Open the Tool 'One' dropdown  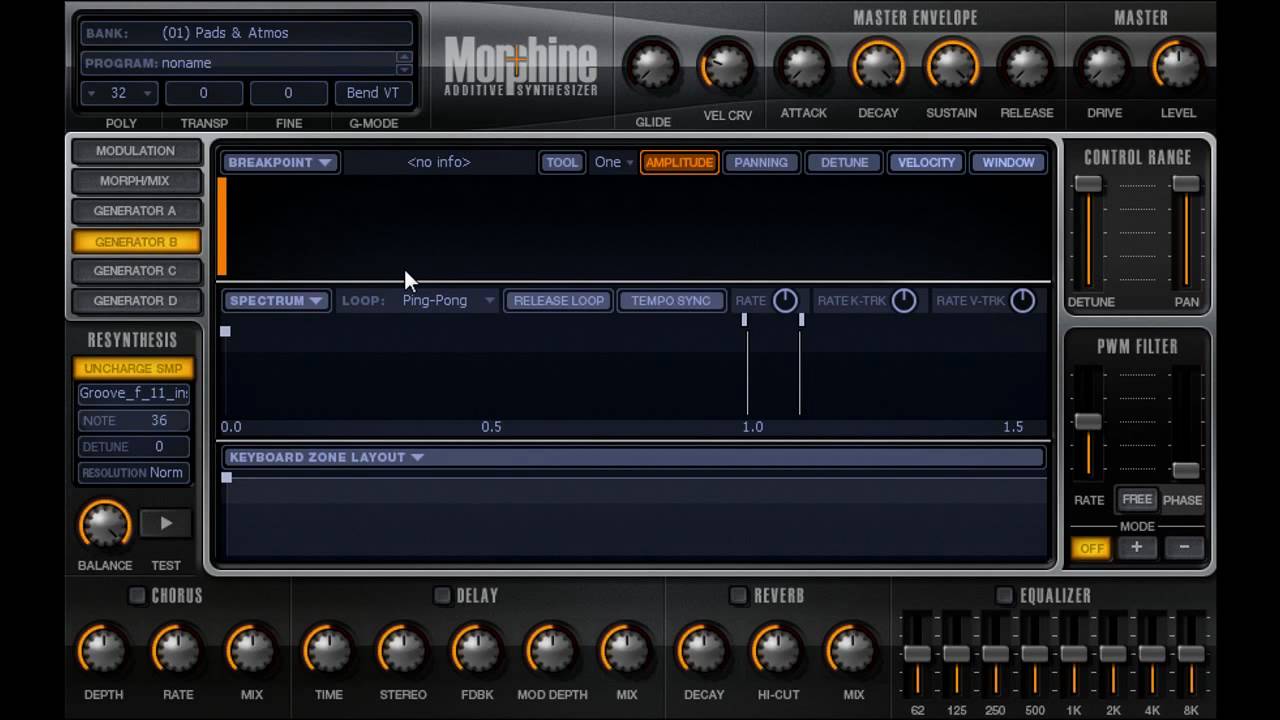coord(614,162)
